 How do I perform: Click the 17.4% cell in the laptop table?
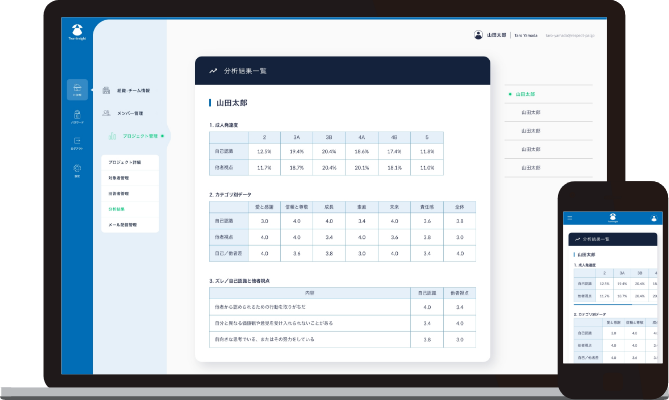point(394,151)
